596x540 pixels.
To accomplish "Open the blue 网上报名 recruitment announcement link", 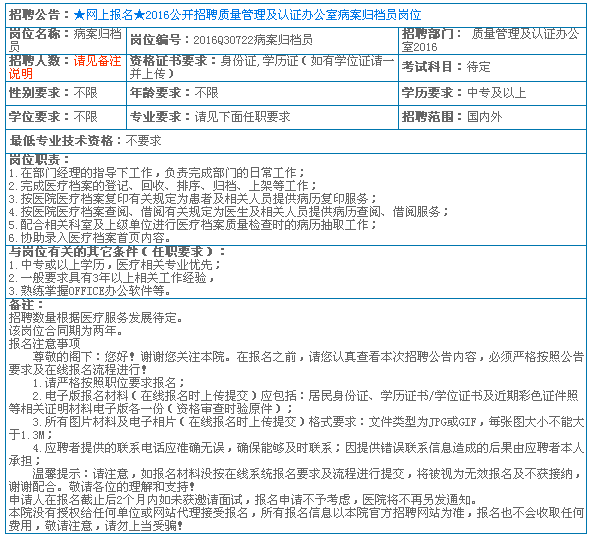I will coord(247,15).
